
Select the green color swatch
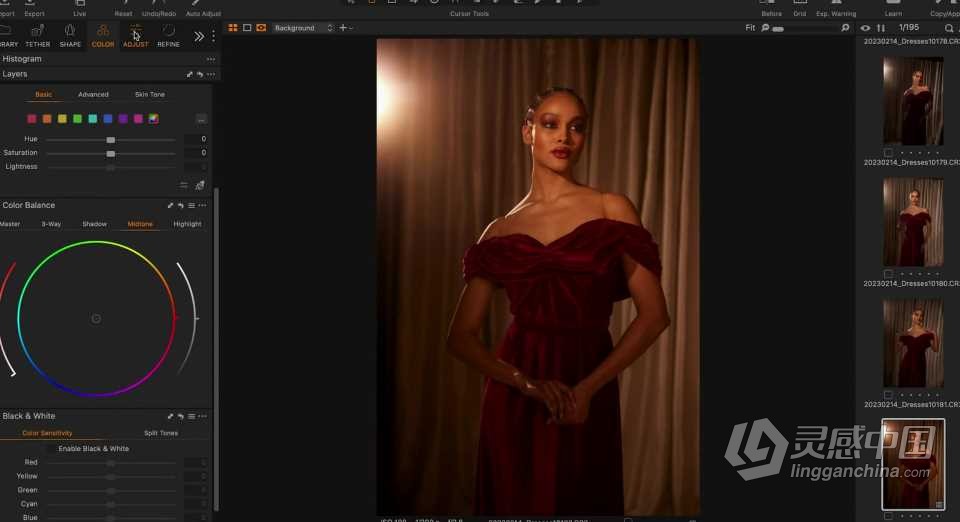tap(78, 119)
